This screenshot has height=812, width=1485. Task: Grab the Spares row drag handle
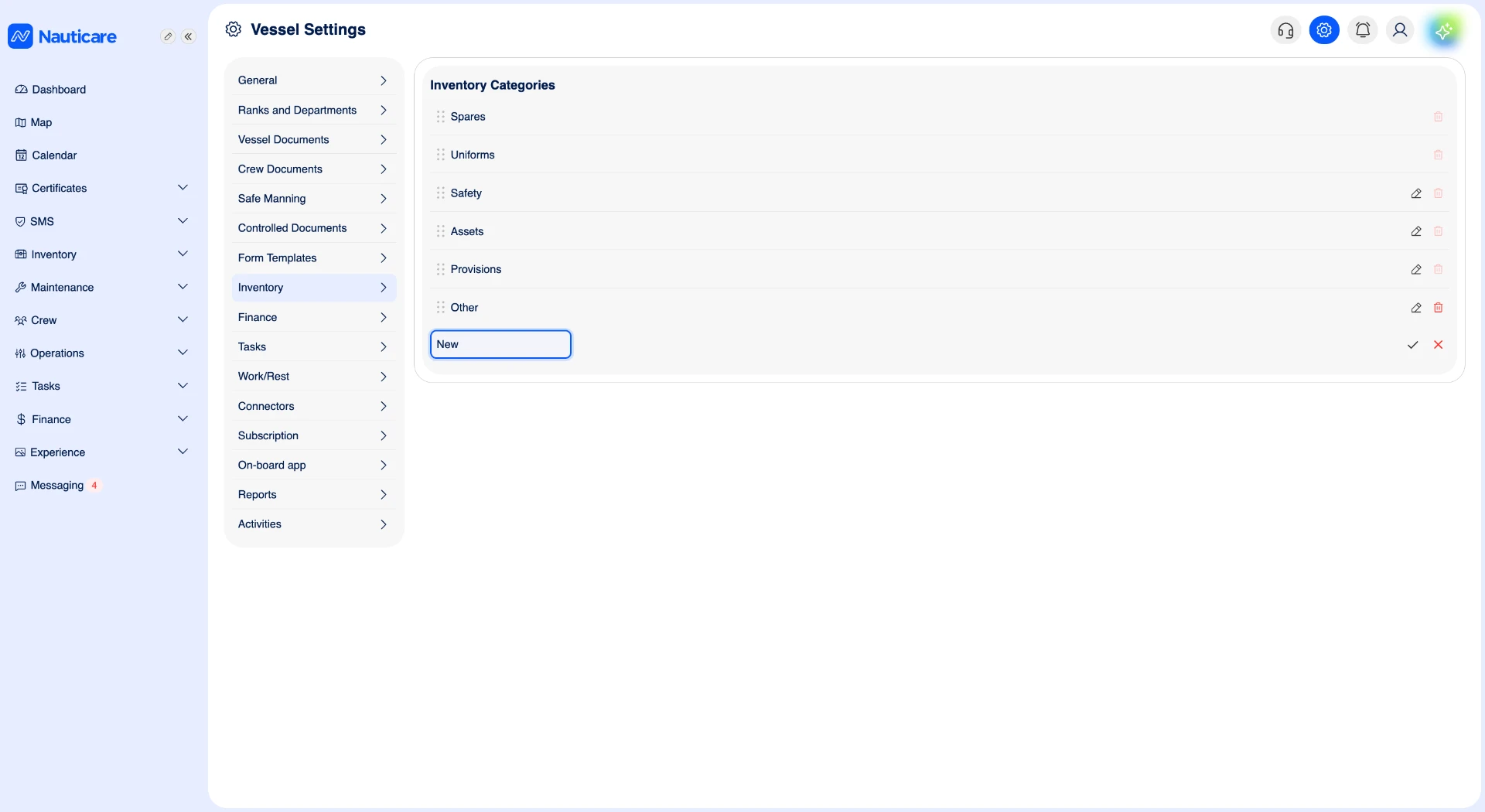440,117
